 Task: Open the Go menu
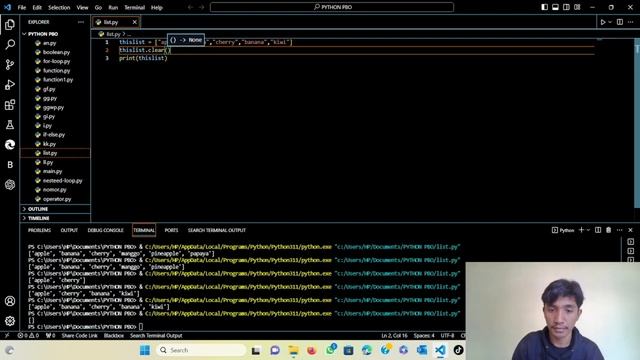98,7
